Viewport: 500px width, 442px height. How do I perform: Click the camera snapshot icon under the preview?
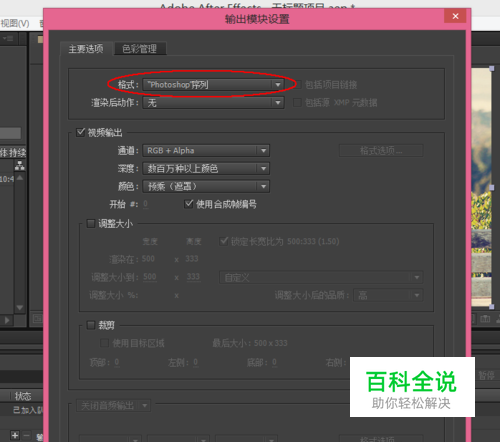click(x=485, y=319)
